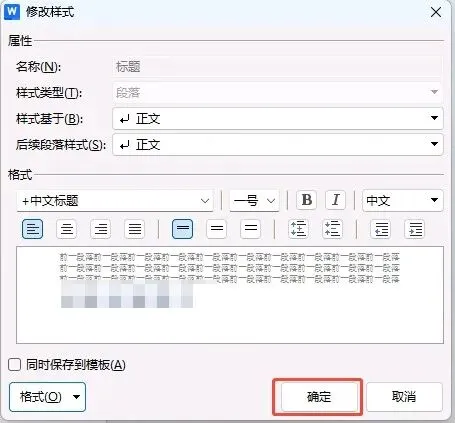This screenshot has height=423, width=455.
Task: Open the 格式(O) dropdown button
Action: coord(47,397)
